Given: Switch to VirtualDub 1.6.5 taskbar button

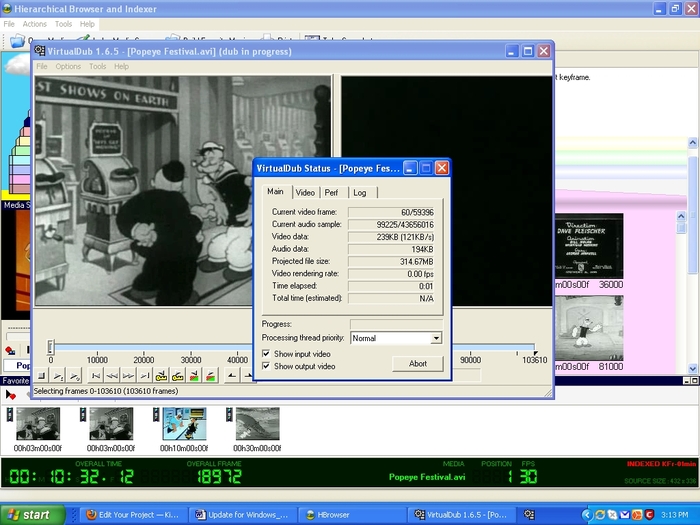Looking at the screenshot, I should 462,515.
